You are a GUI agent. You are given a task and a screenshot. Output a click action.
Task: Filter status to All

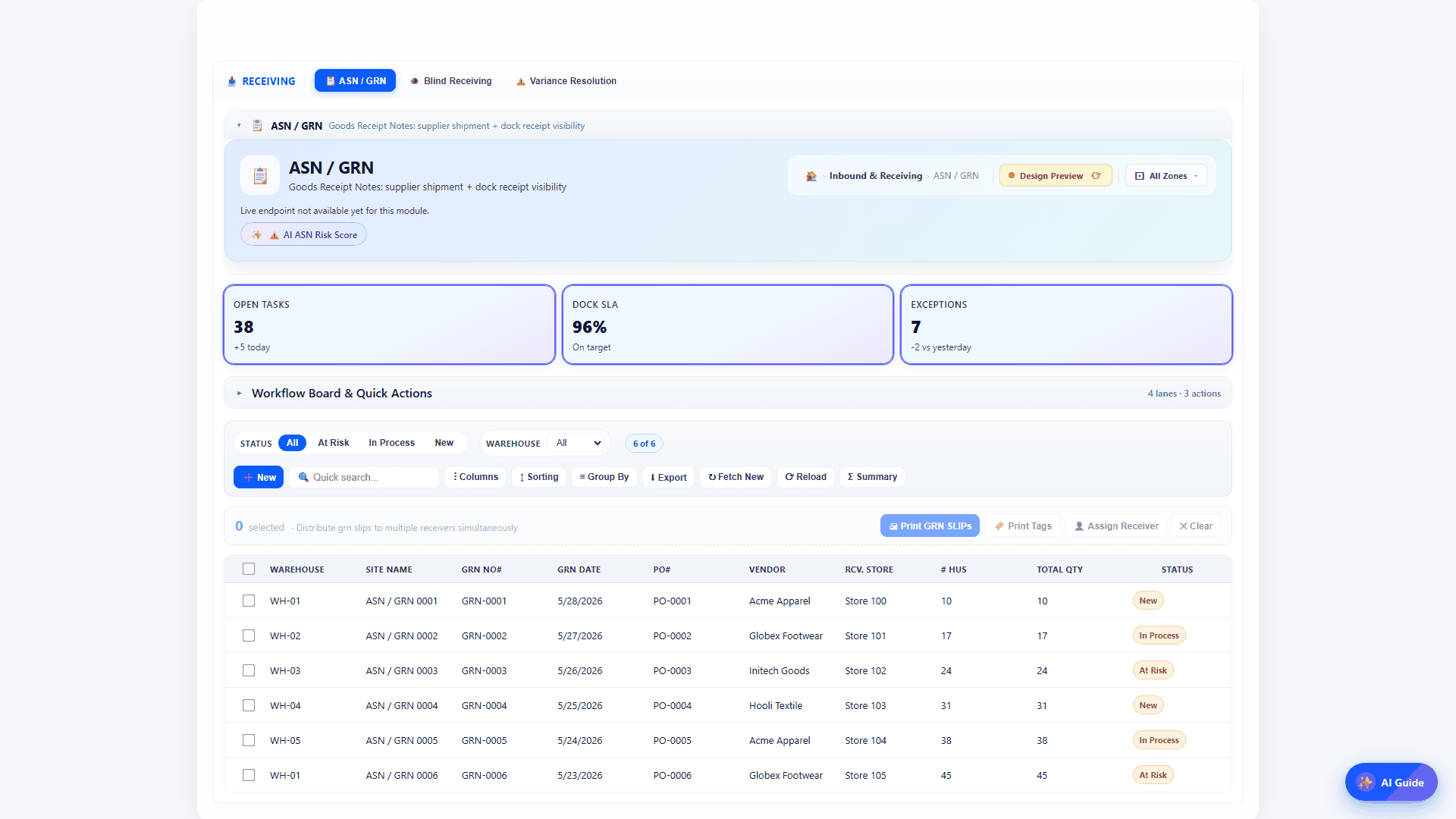(x=292, y=443)
